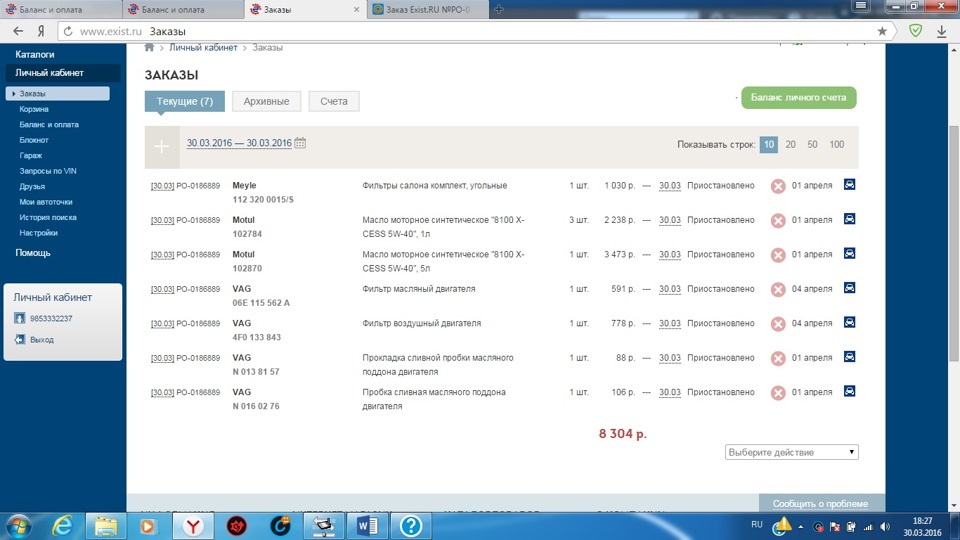Open Корзина in the sidebar

pos(34,109)
